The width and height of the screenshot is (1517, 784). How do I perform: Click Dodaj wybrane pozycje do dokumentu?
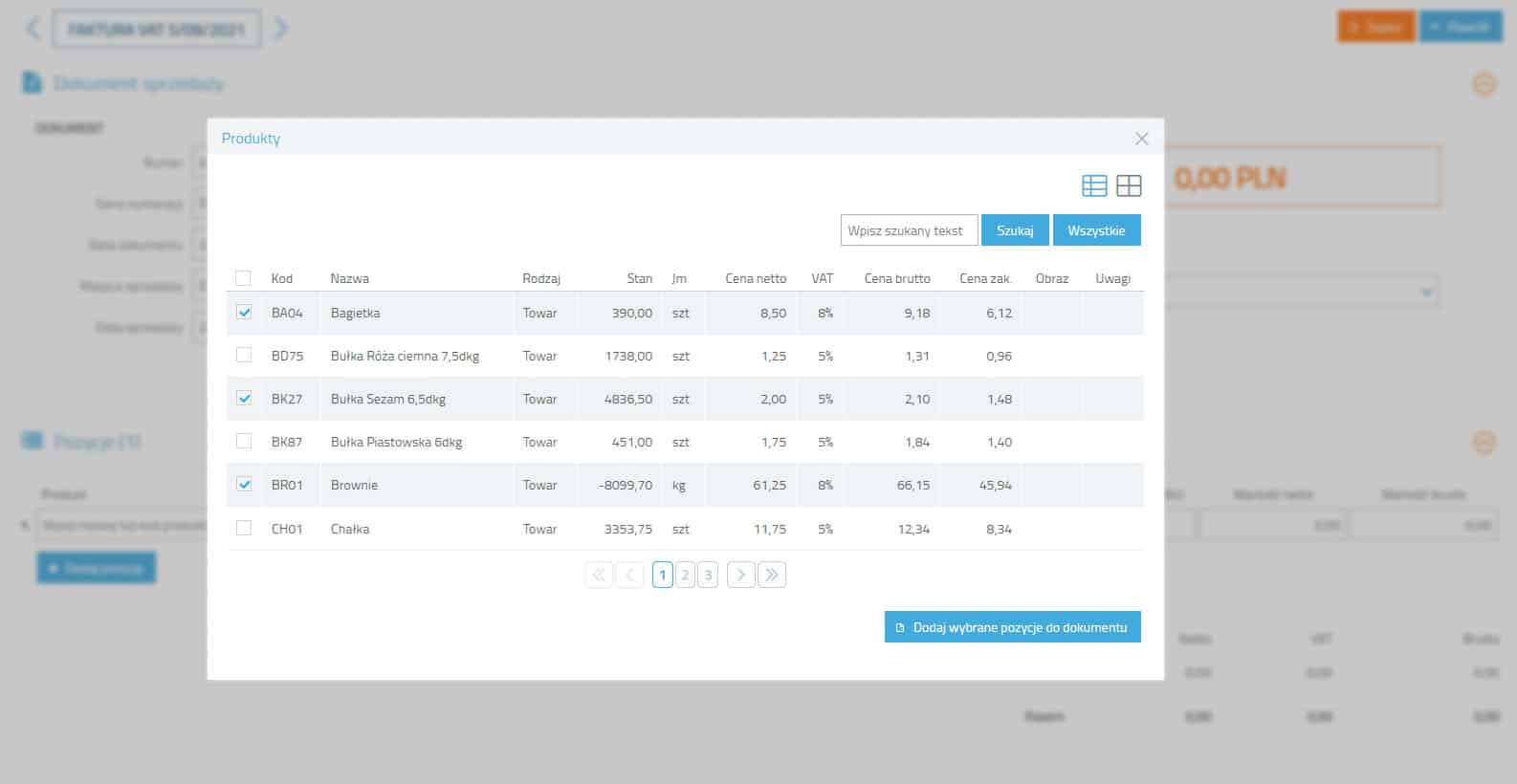pyautogui.click(x=1012, y=627)
